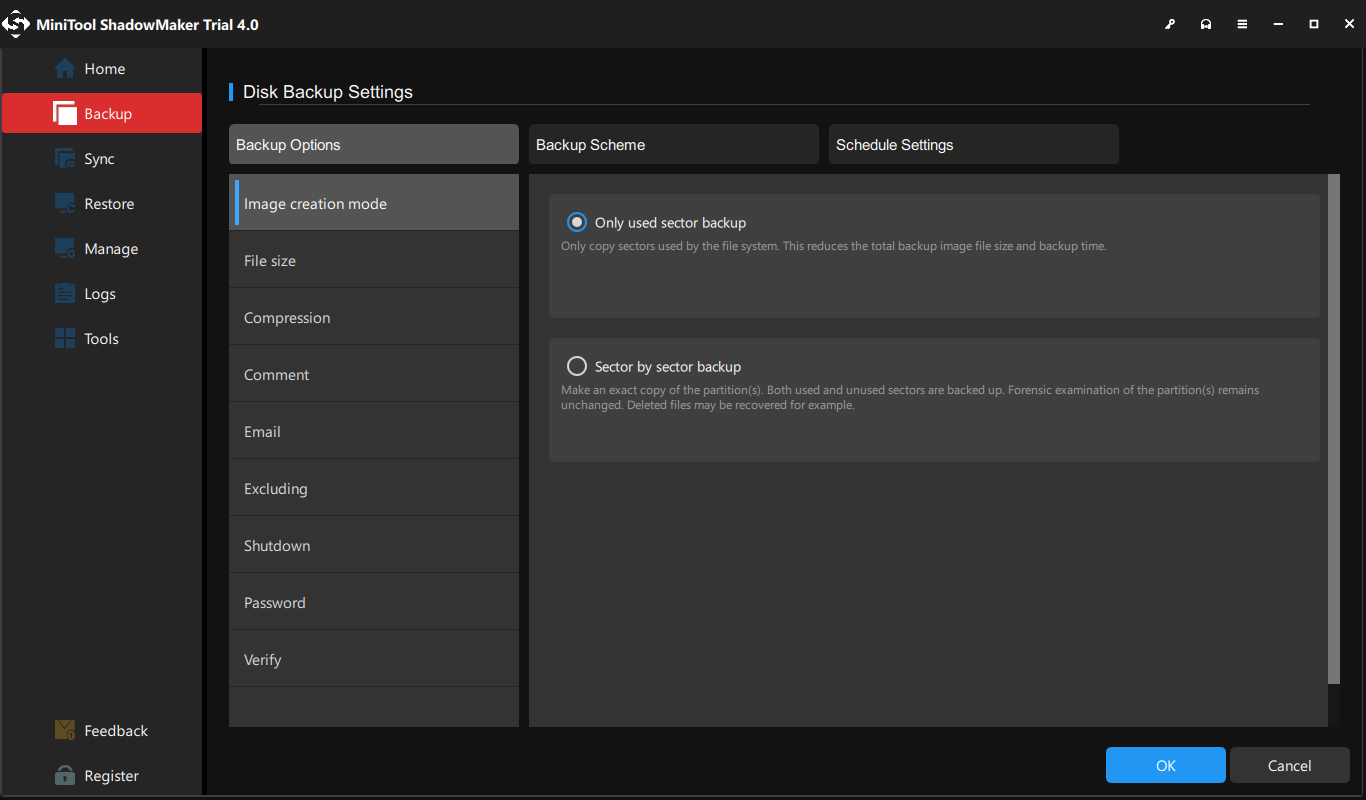Click the MiniTool ShadowMaker logo icon
The height and width of the screenshot is (800, 1366).
(17, 25)
